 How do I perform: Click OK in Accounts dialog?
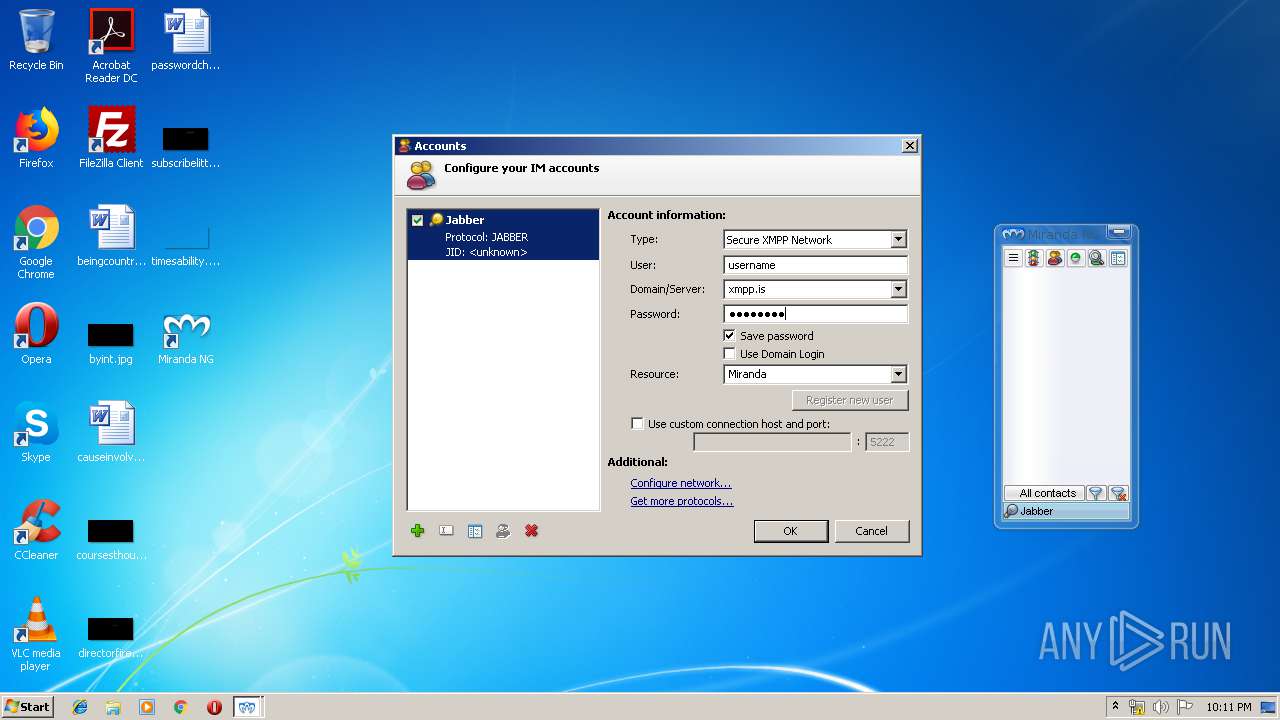[790, 531]
